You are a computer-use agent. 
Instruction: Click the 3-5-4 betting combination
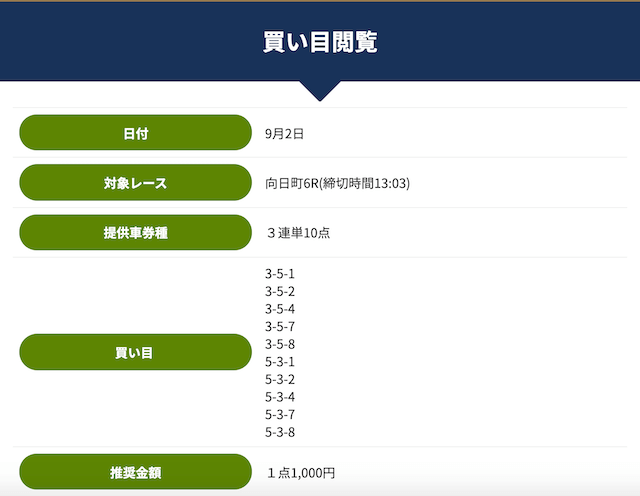click(x=280, y=309)
